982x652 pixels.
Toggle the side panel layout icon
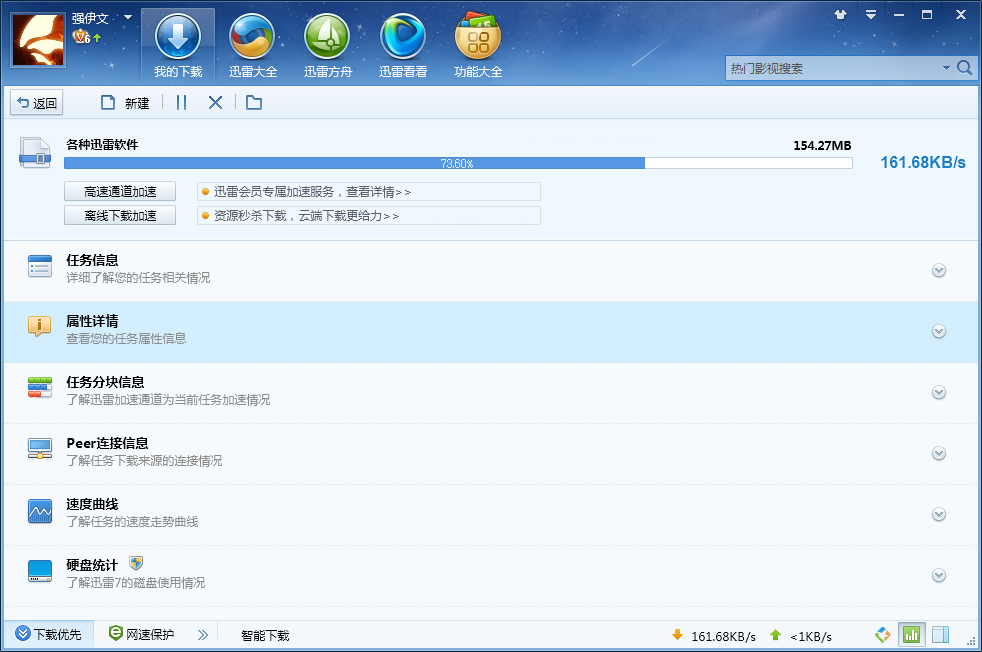[941, 635]
